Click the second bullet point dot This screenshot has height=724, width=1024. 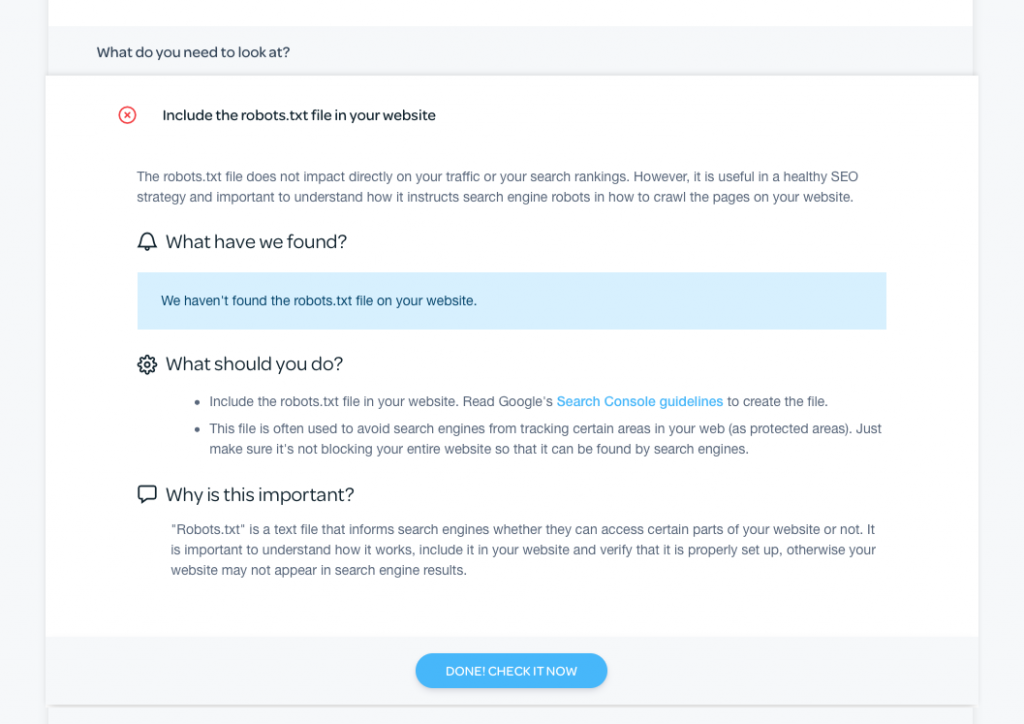pos(197,430)
